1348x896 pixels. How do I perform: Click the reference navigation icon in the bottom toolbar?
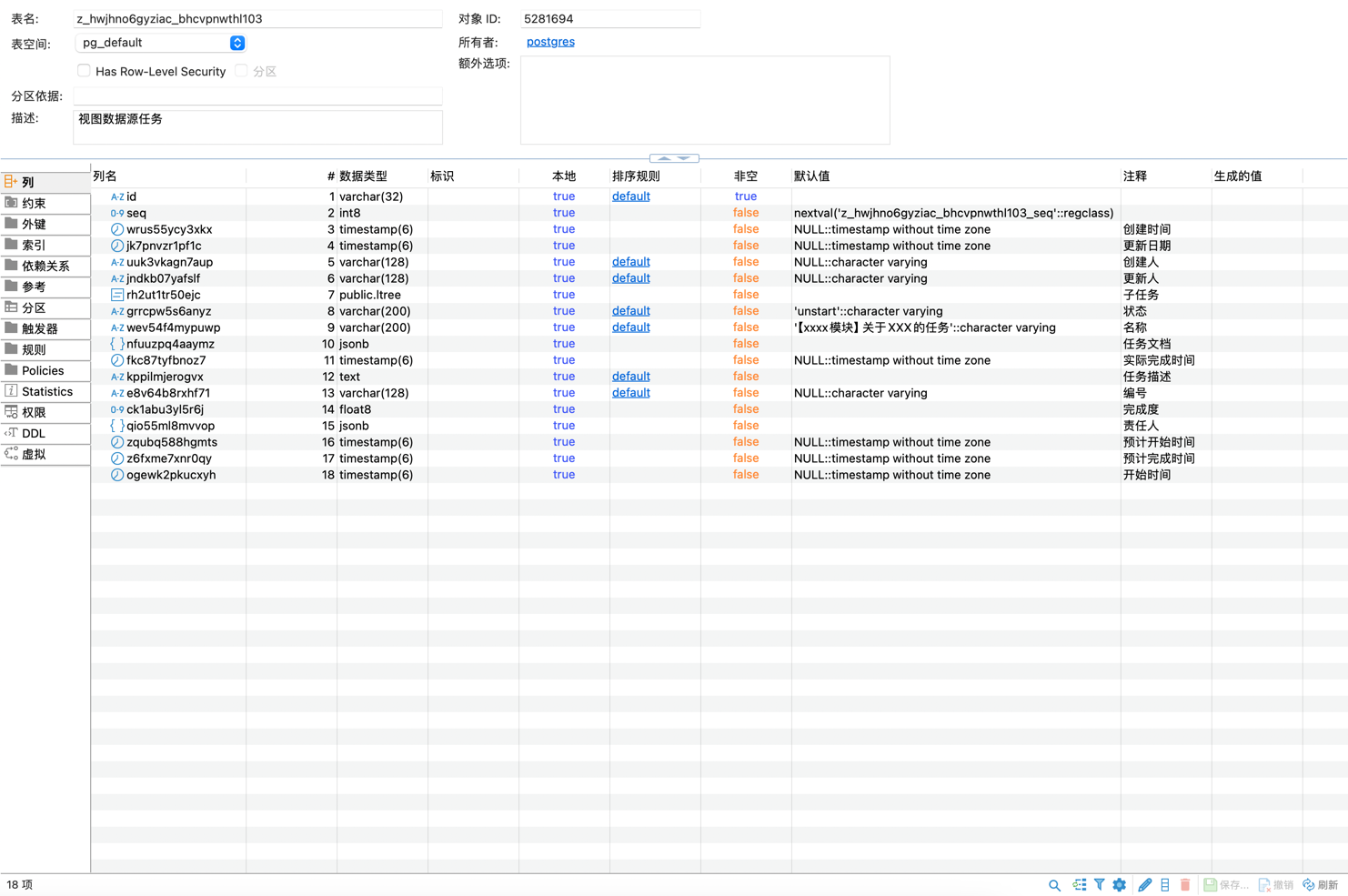pyautogui.click(x=1079, y=884)
